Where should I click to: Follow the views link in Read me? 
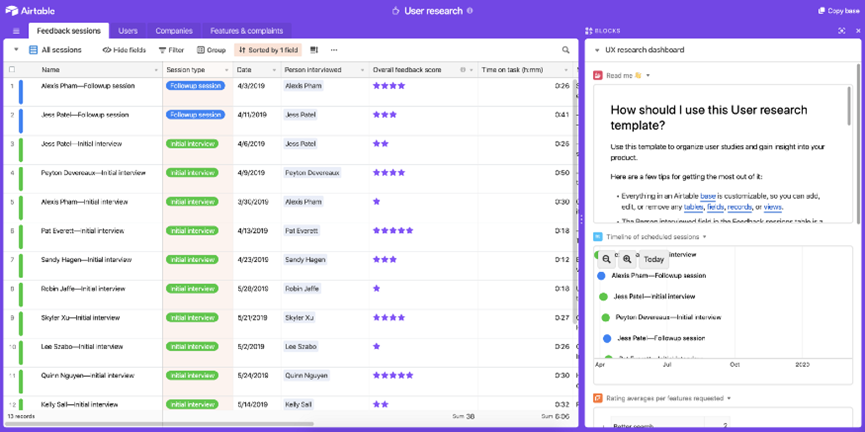click(772, 207)
